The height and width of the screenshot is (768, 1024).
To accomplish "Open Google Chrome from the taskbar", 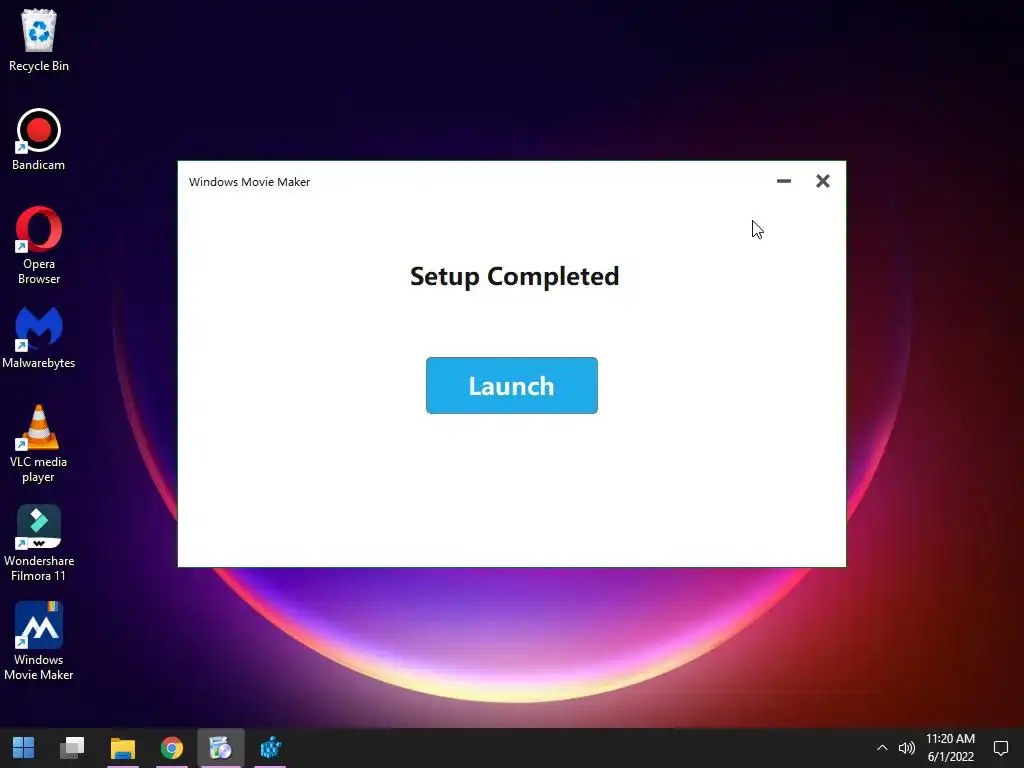I will pos(172,748).
